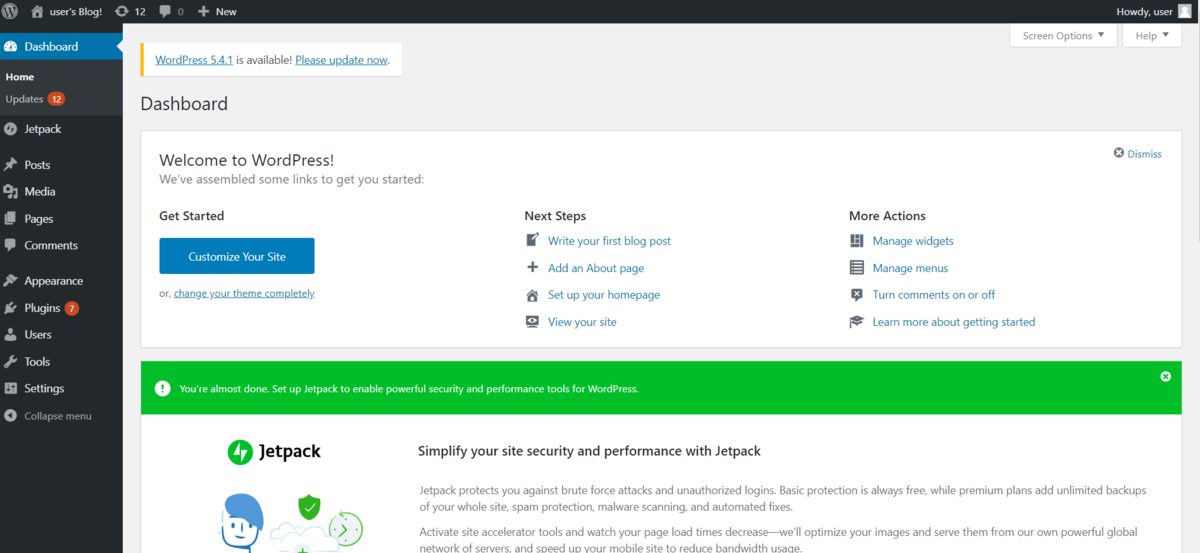Screen dimensions: 1200x553
Task: Click change your theme completely link
Action: click(244, 293)
